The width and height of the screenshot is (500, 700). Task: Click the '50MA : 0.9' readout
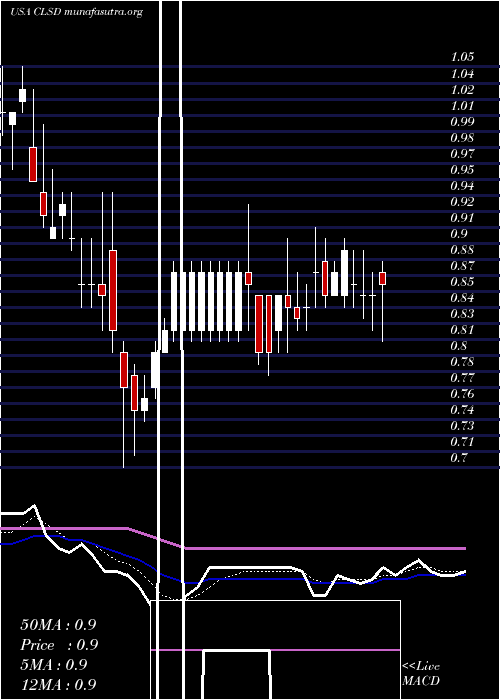pyautogui.click(x=58, y=625)
